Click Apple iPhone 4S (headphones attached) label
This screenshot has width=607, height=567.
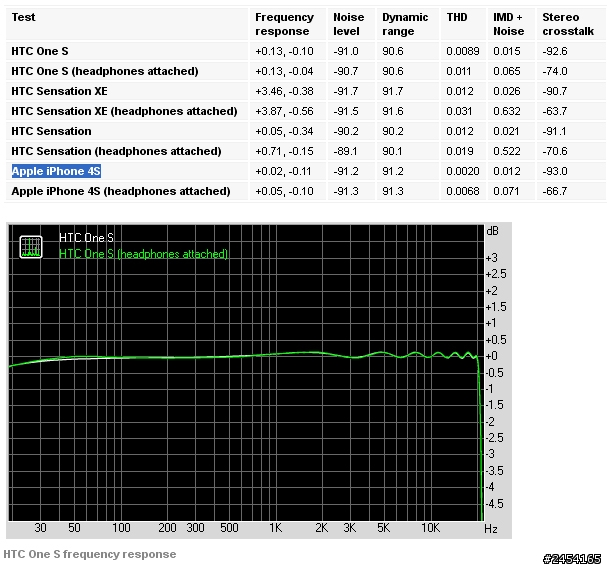121,191
